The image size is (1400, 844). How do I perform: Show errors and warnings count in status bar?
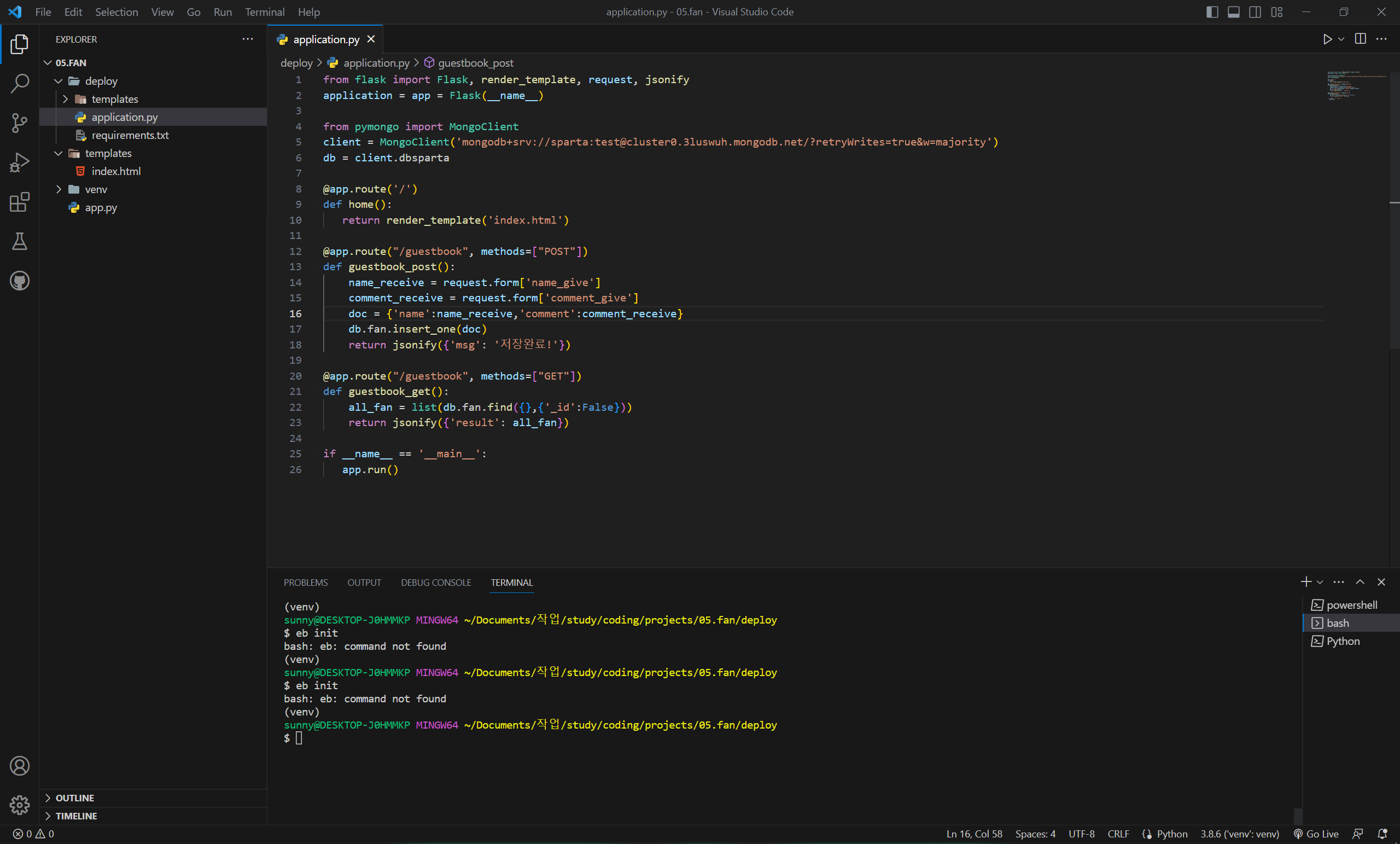point(33,834)
